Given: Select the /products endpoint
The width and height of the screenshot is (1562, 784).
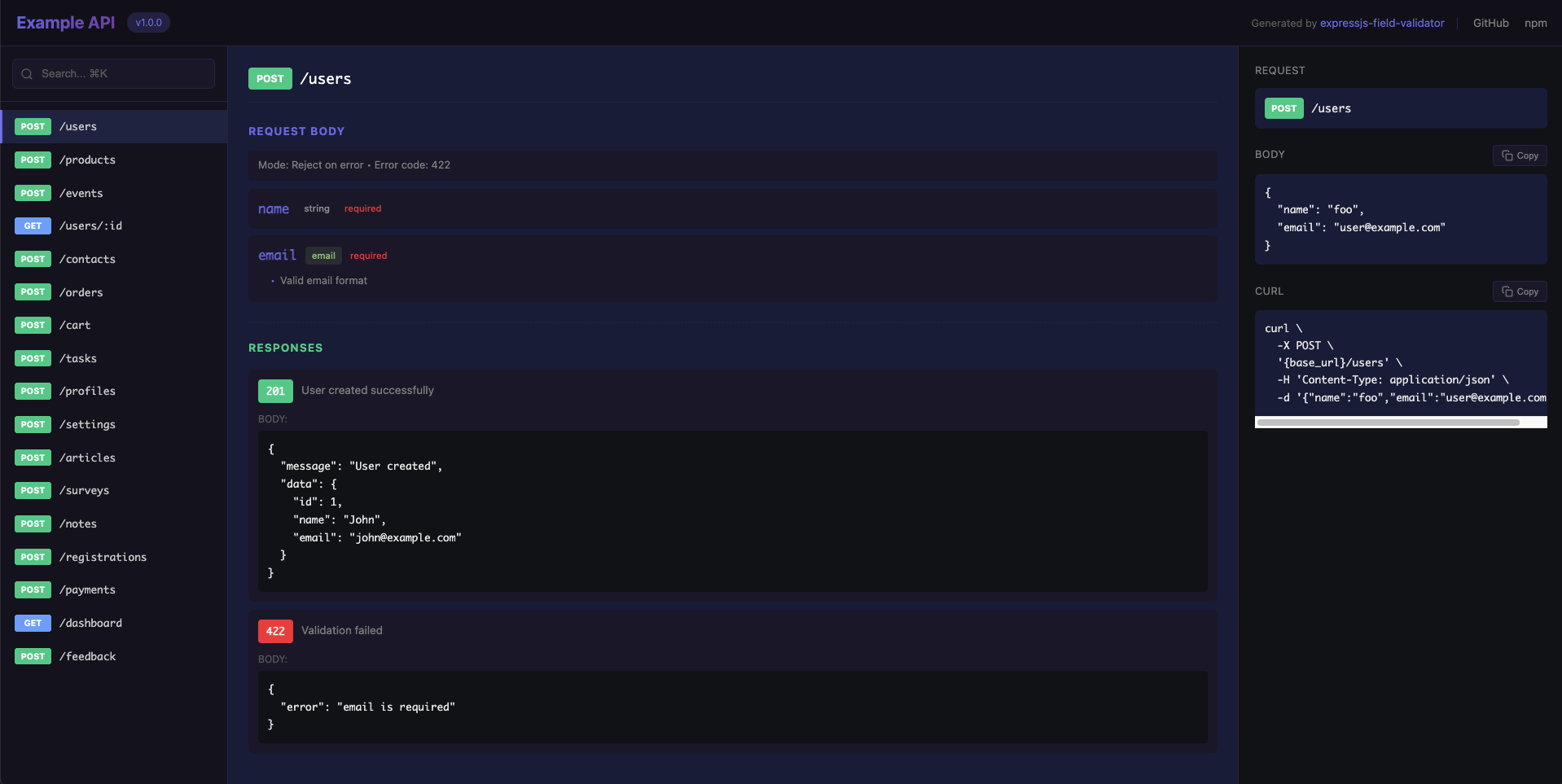Looking at the screenshot, I should pyautogui.click(x=88, y=160).
